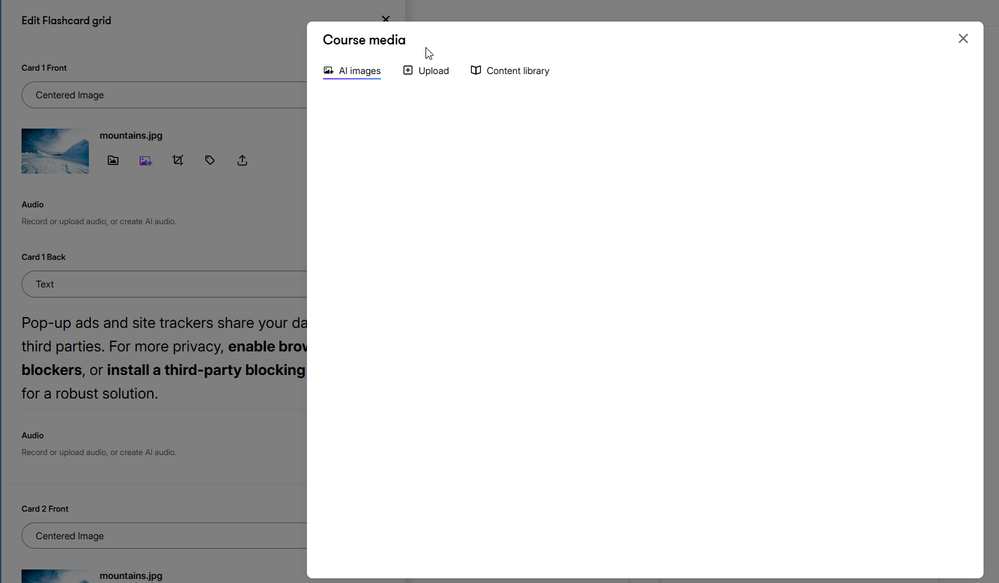Close the Edit Flashcard grid panel
Image resolution: width=999 pixels, height=583 pixels.
385,19
